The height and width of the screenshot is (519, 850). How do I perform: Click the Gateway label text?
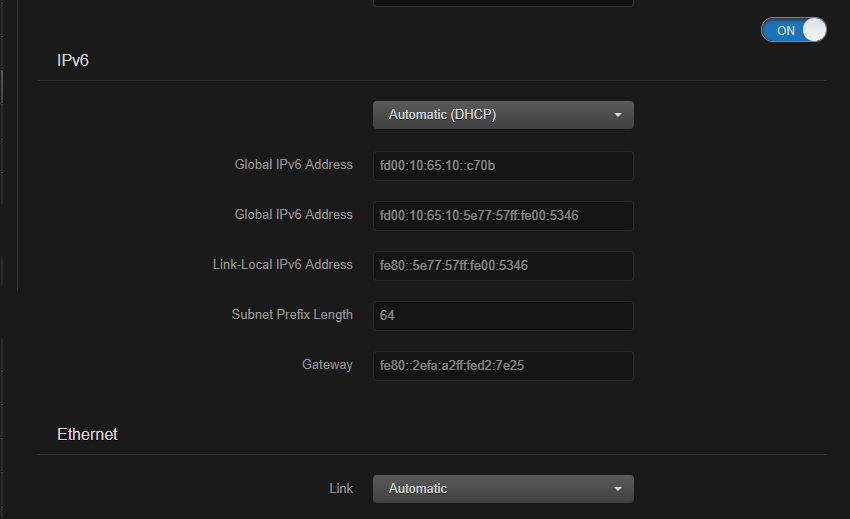pos(327,365)
